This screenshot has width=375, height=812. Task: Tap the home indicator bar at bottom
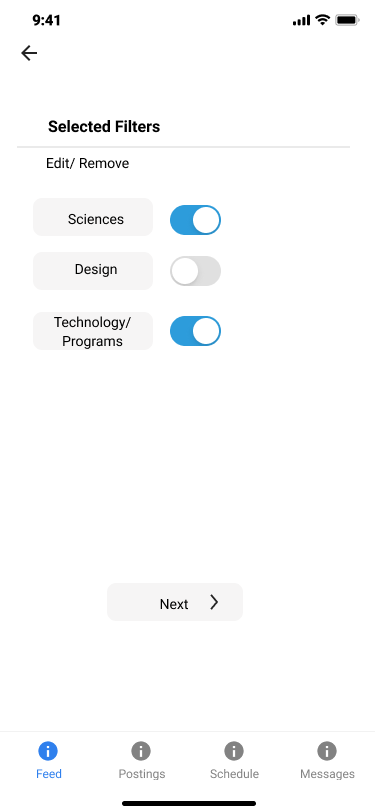point(189,804)
